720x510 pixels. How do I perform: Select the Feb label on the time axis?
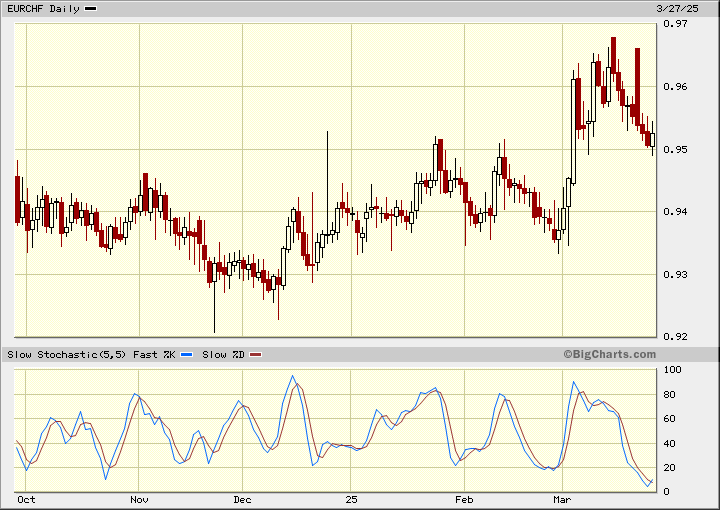pyautogui.click(x=464, y=498)
